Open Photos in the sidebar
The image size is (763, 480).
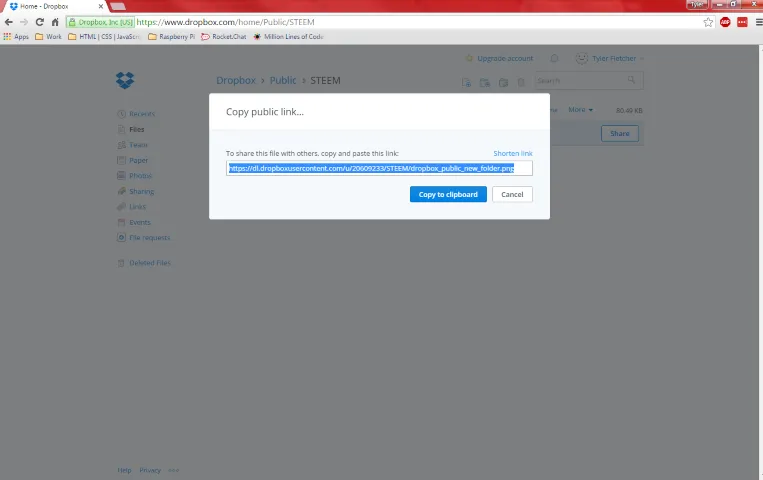tap(134, 176)
